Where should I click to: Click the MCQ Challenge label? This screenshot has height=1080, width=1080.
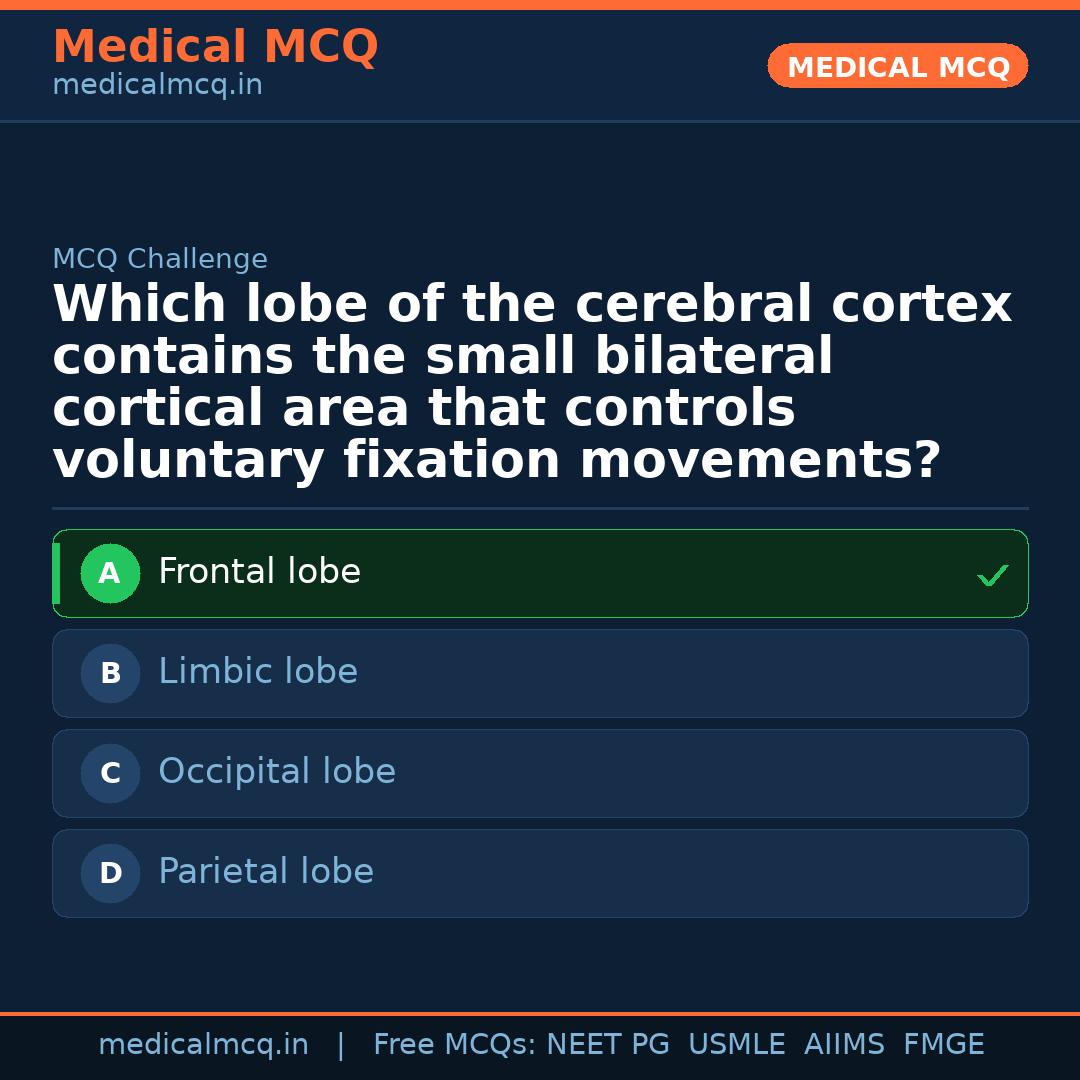coord(160,259)
